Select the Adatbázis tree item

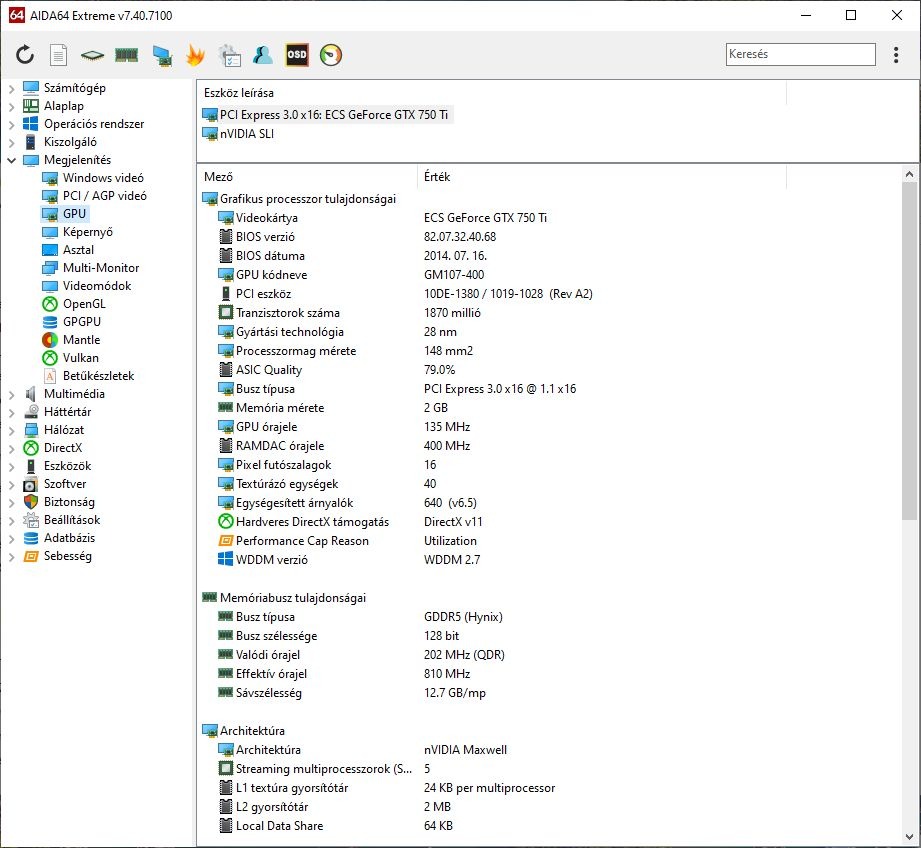tap(69, 538)
